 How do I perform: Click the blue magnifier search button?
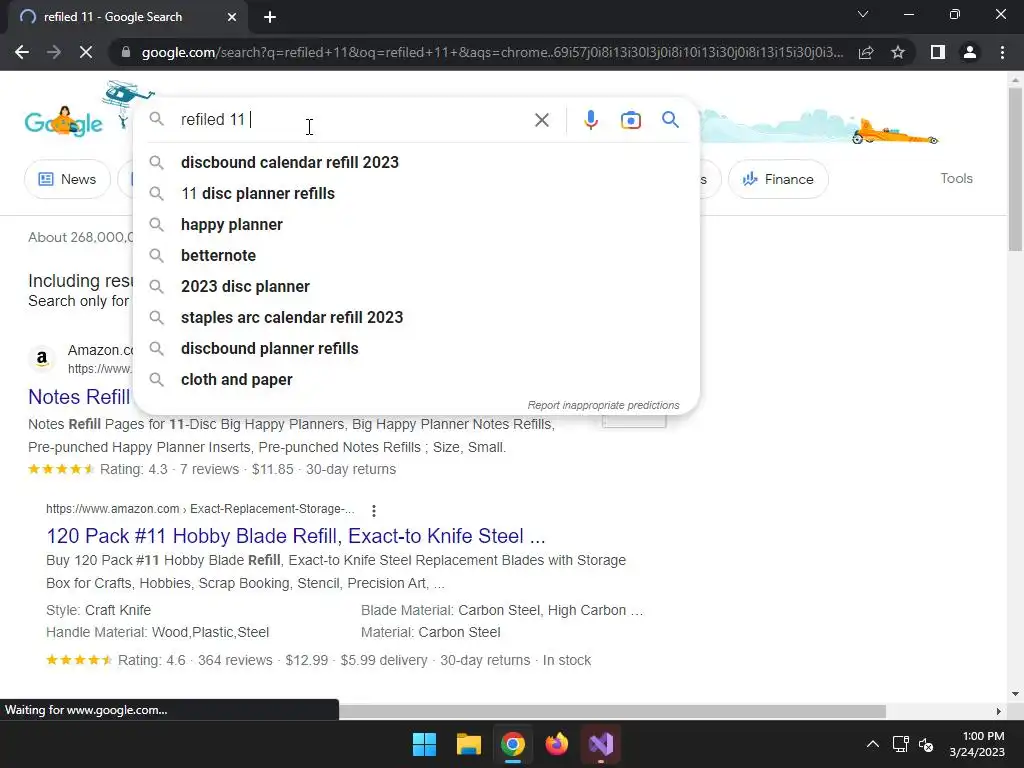pos(670,120)
